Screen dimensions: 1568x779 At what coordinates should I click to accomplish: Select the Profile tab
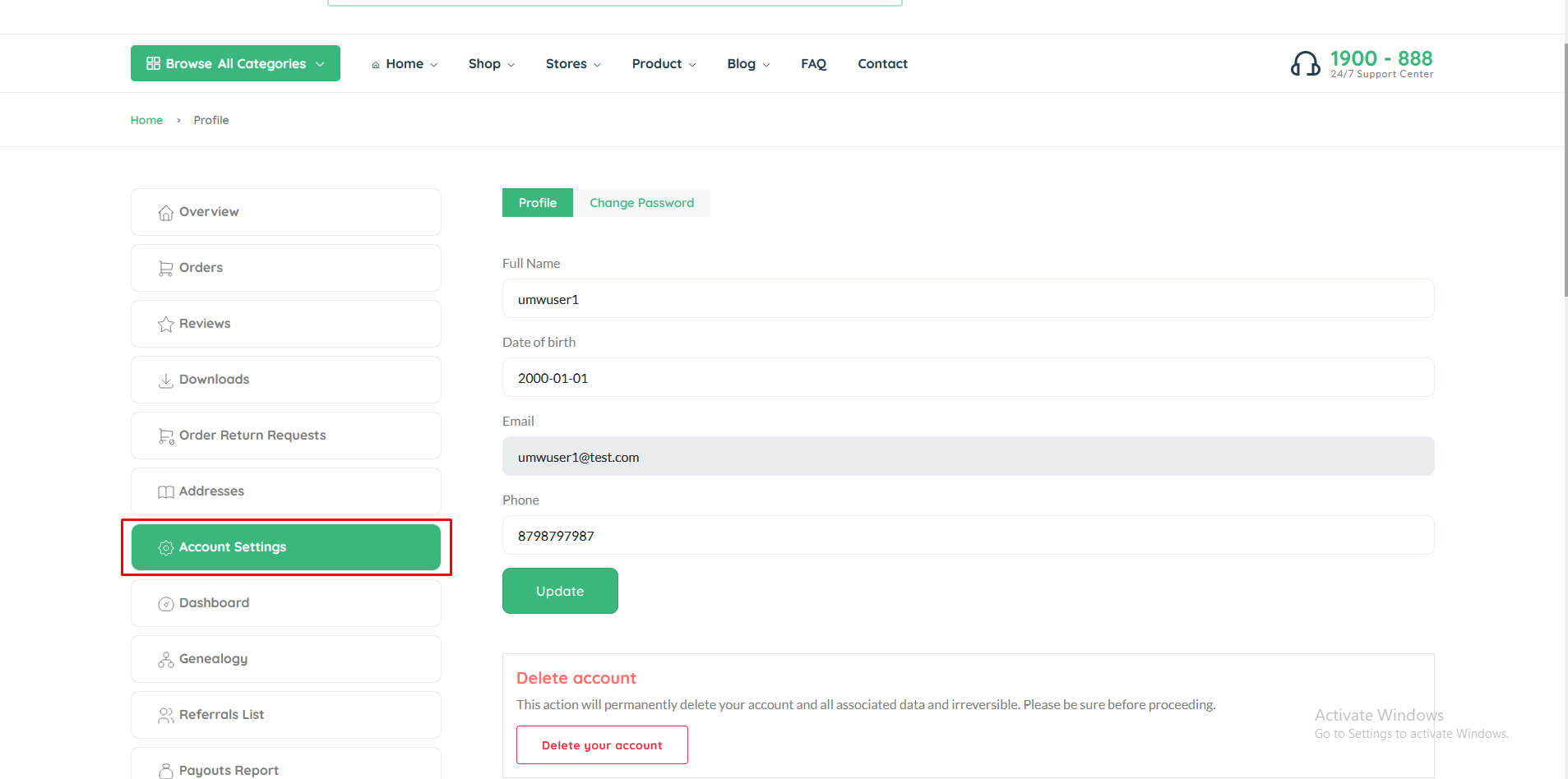pos(537,202)
